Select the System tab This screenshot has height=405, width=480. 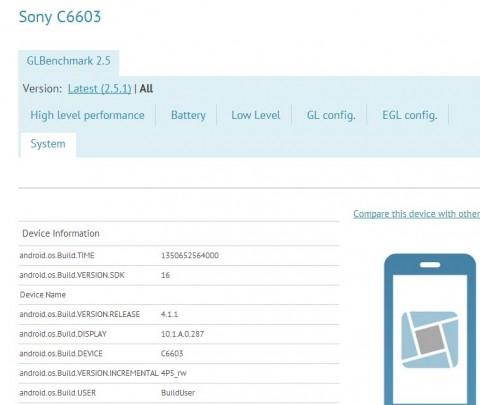coord(48,144)
